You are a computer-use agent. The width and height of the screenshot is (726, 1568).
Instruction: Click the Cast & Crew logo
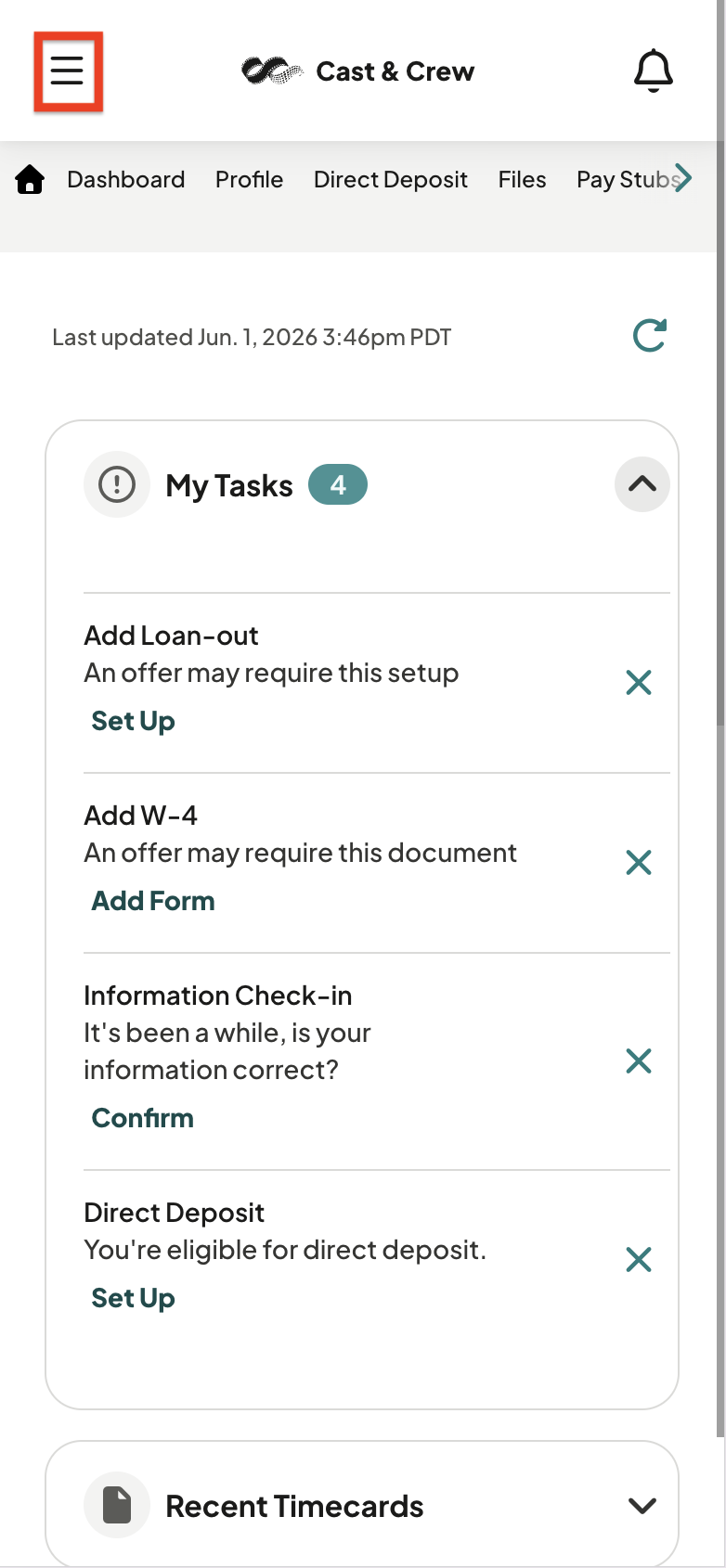(358, 71)
